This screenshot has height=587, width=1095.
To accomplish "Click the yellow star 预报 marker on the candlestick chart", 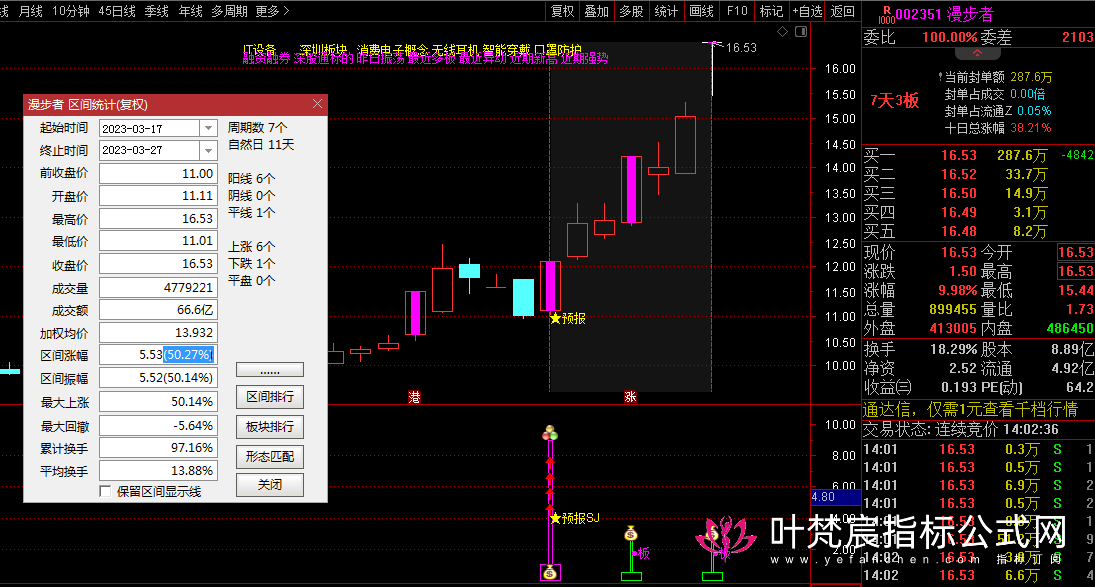I will pos(568,318).
